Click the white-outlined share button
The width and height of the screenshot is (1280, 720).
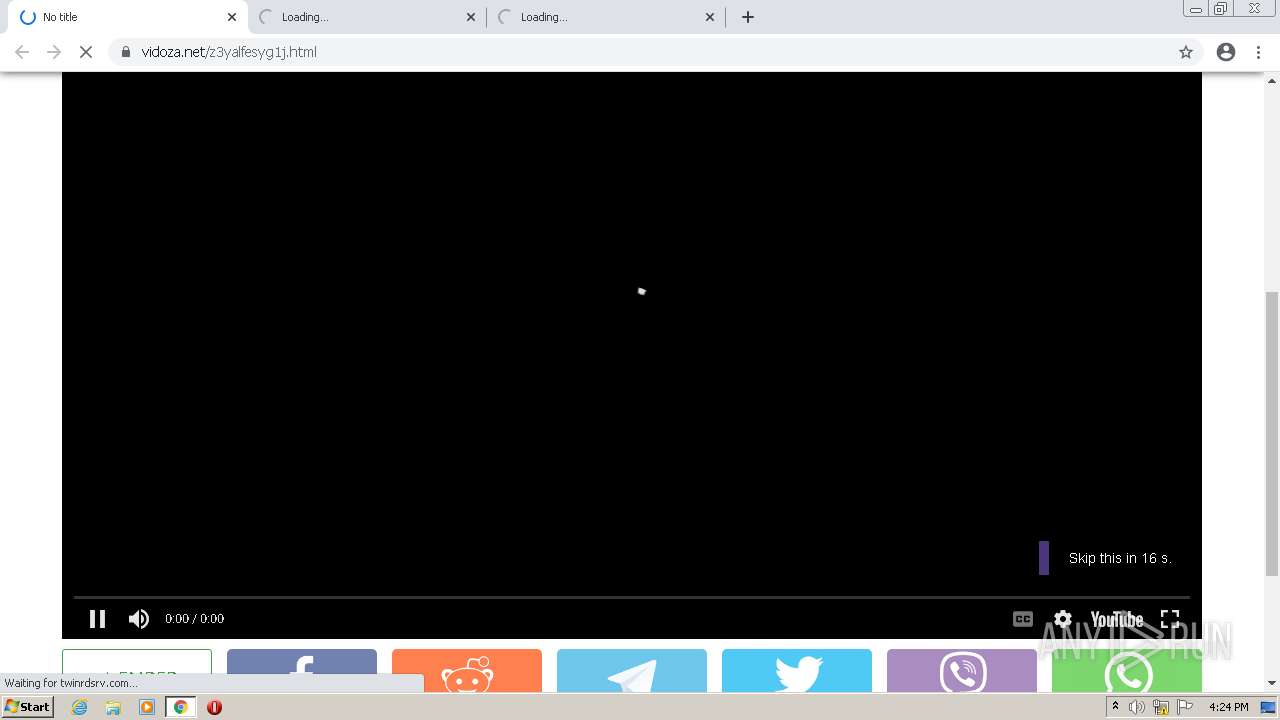tap(137, 671)
